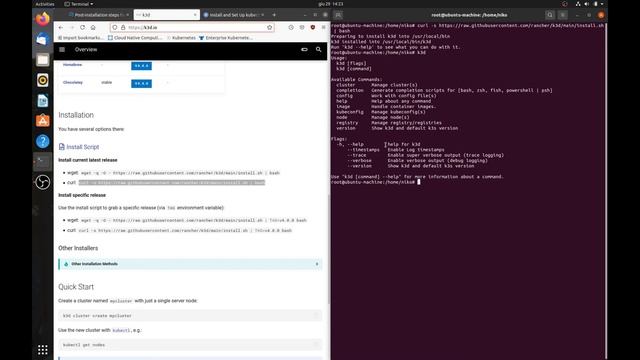
Task: Launch Thunderbird mail from the dock
Action: 42,39
